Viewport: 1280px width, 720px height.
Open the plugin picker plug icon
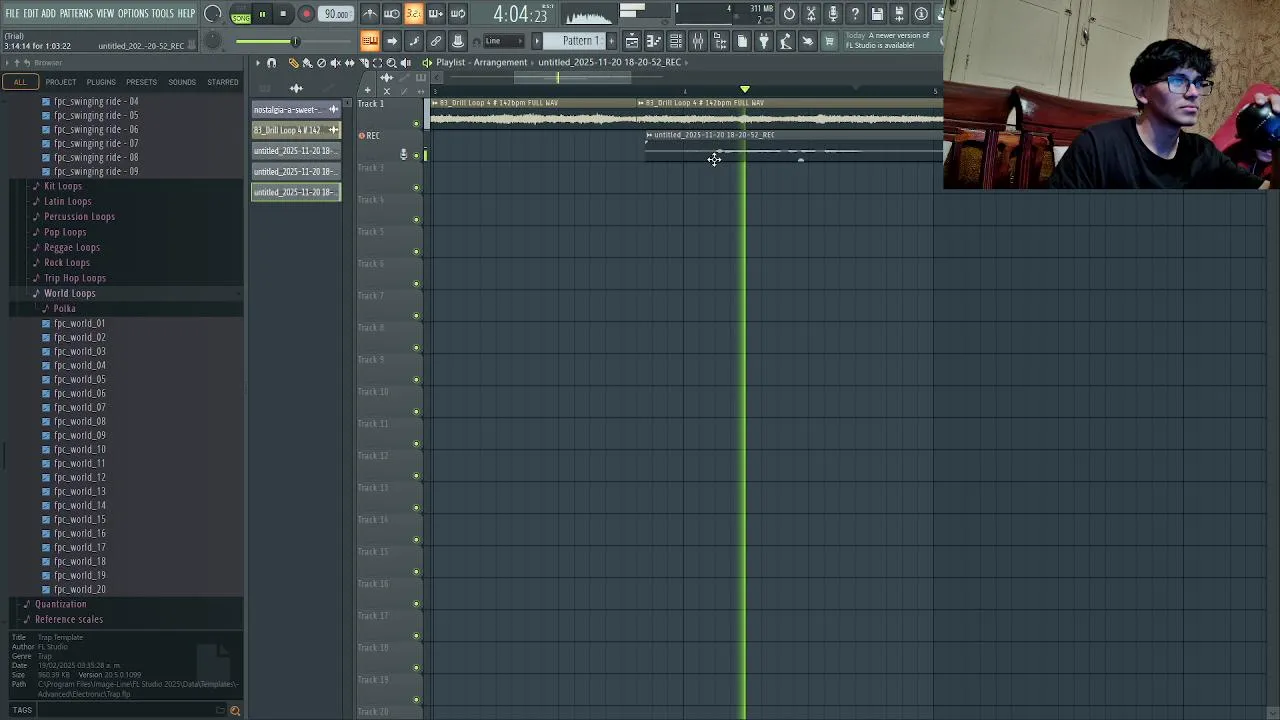(x=764, y=41)
